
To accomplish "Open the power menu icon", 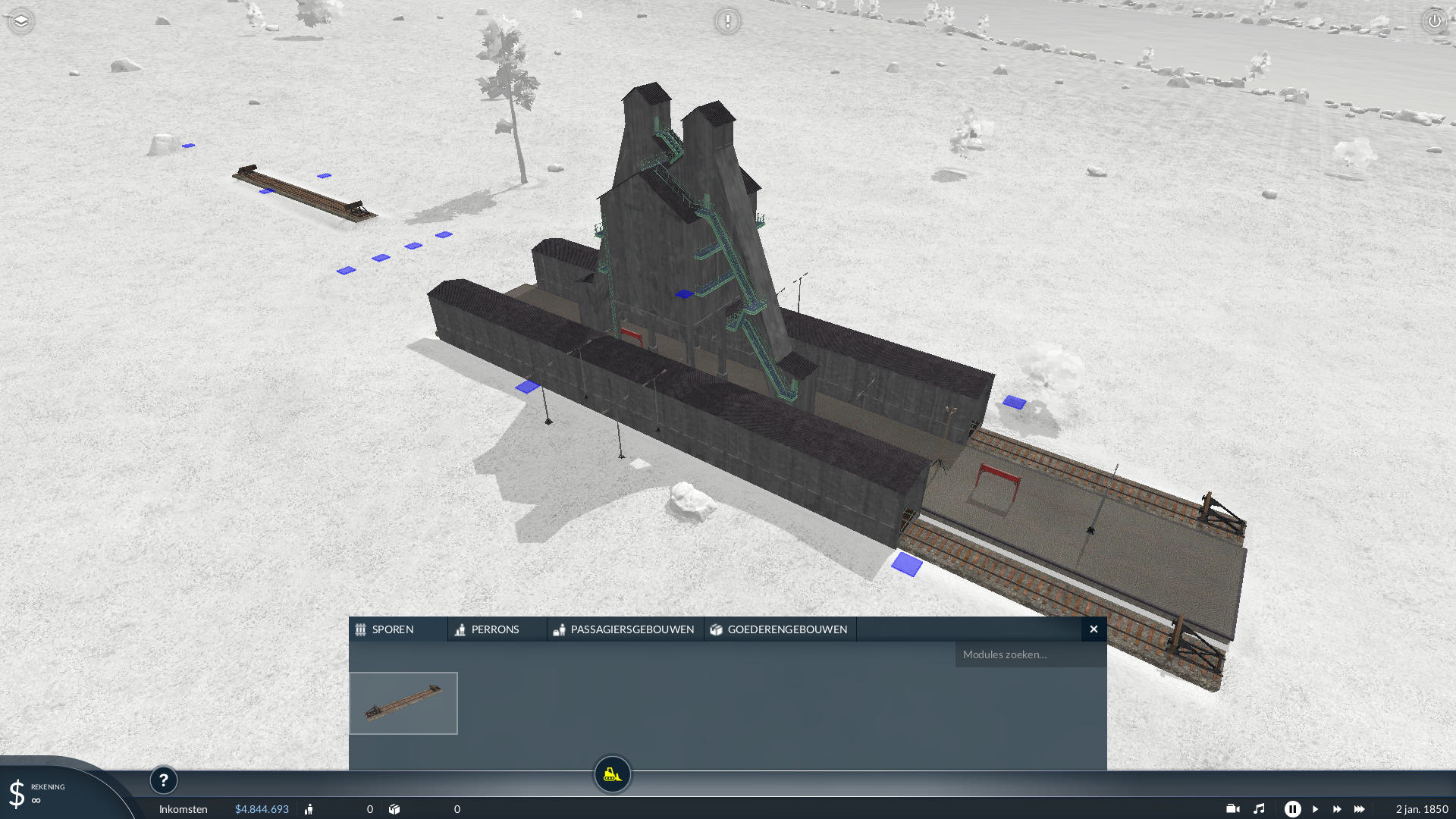I will 1434,21.
